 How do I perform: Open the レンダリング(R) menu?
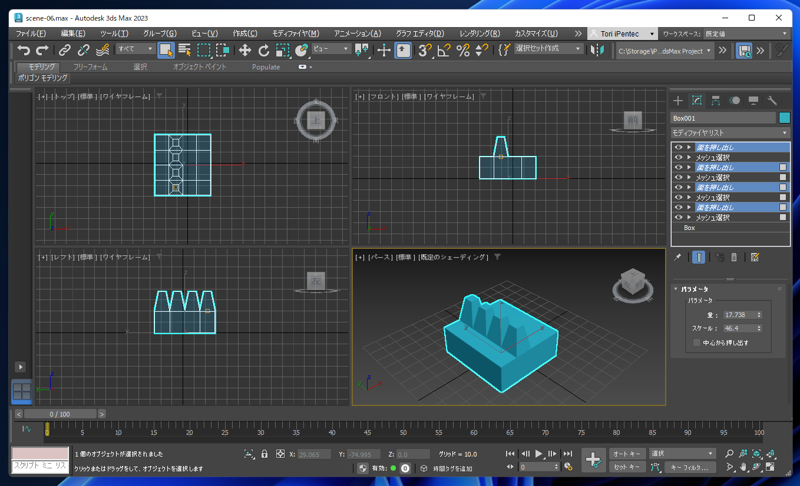click(479, 34)
